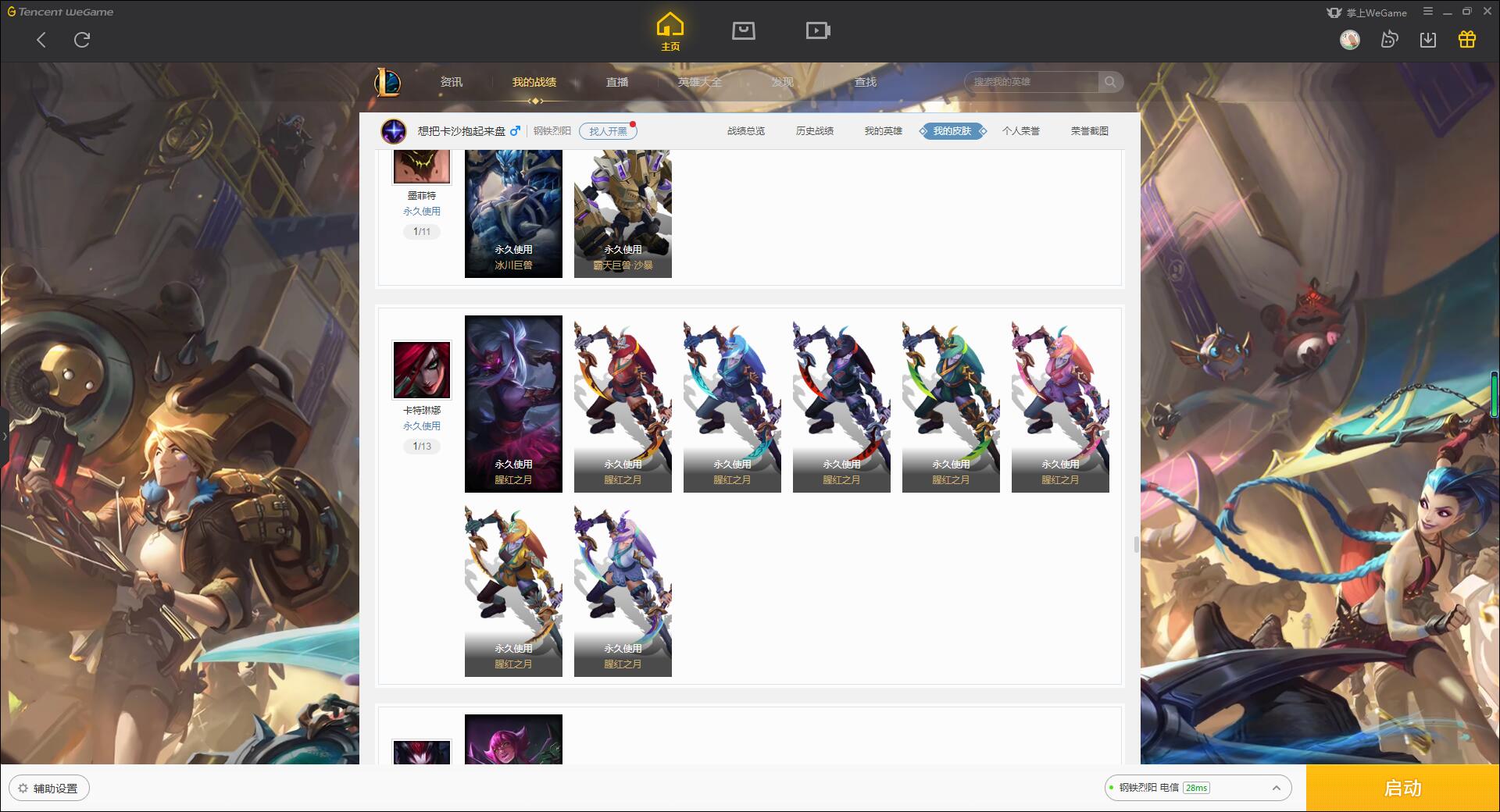1500x812 pixels.
Task: Select the pink 腥红之月 chroma
Action: coord(1060,404)
